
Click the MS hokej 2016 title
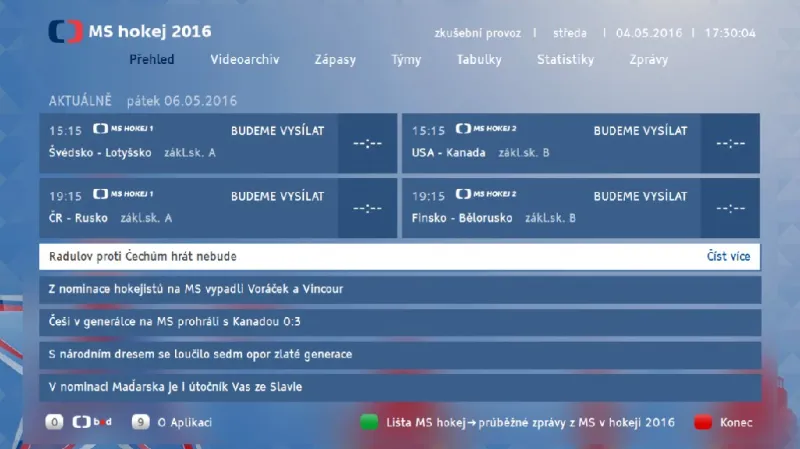pos(150,32)
